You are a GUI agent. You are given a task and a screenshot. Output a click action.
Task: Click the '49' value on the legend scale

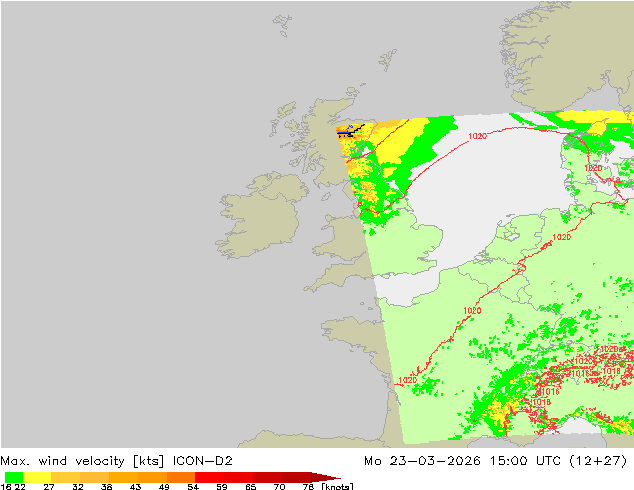pos(164,486)
